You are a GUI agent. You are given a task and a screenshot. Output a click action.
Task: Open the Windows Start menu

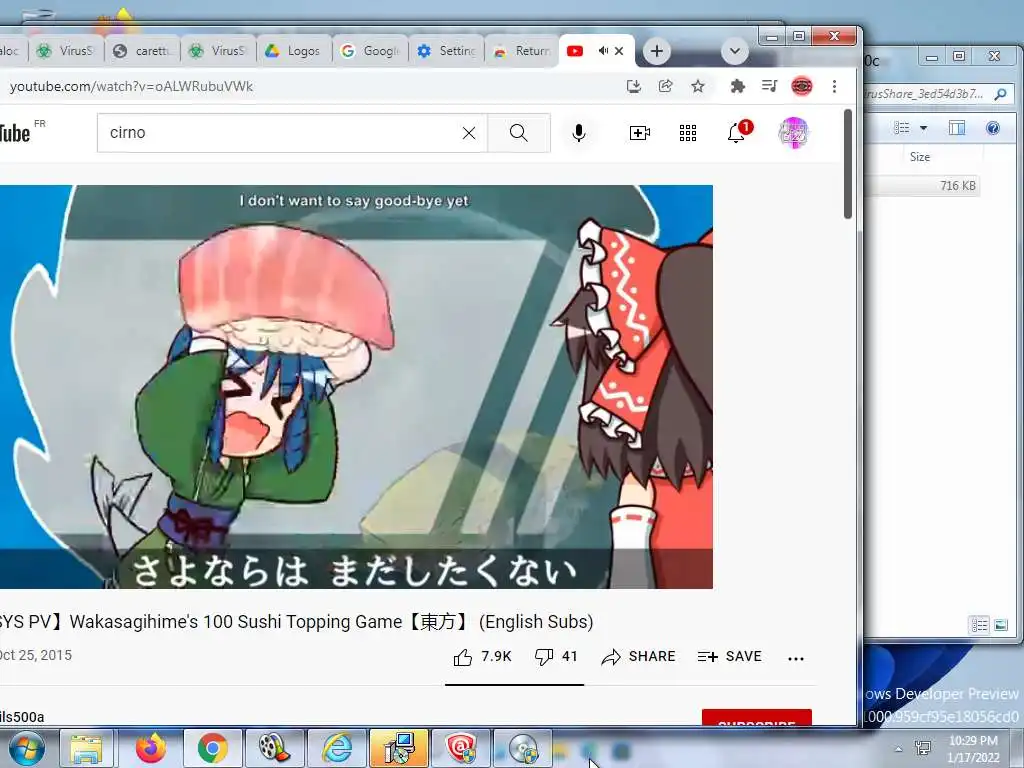tap(26, 748)
